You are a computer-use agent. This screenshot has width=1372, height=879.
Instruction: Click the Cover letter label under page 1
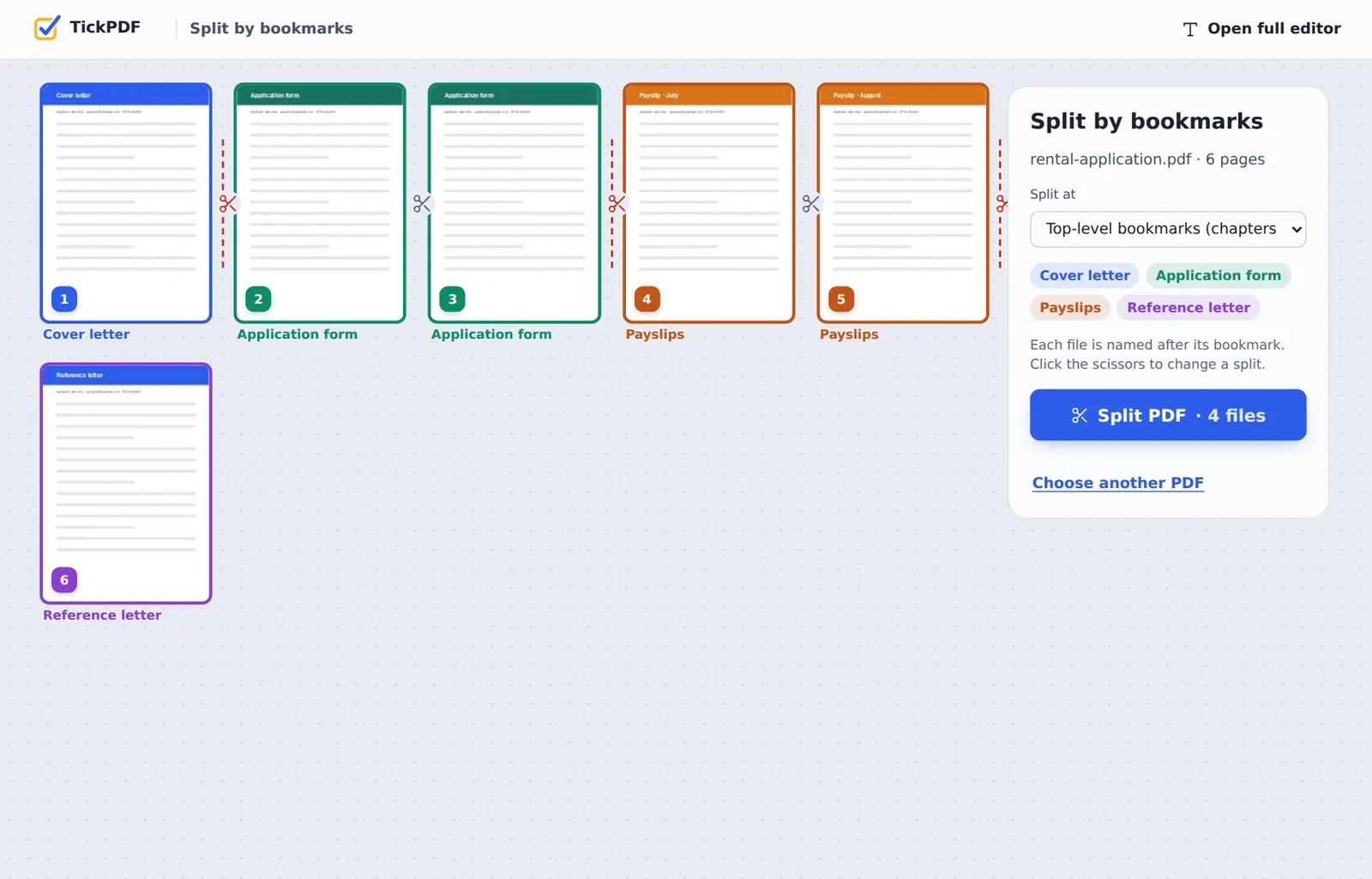tap(87, 334)
